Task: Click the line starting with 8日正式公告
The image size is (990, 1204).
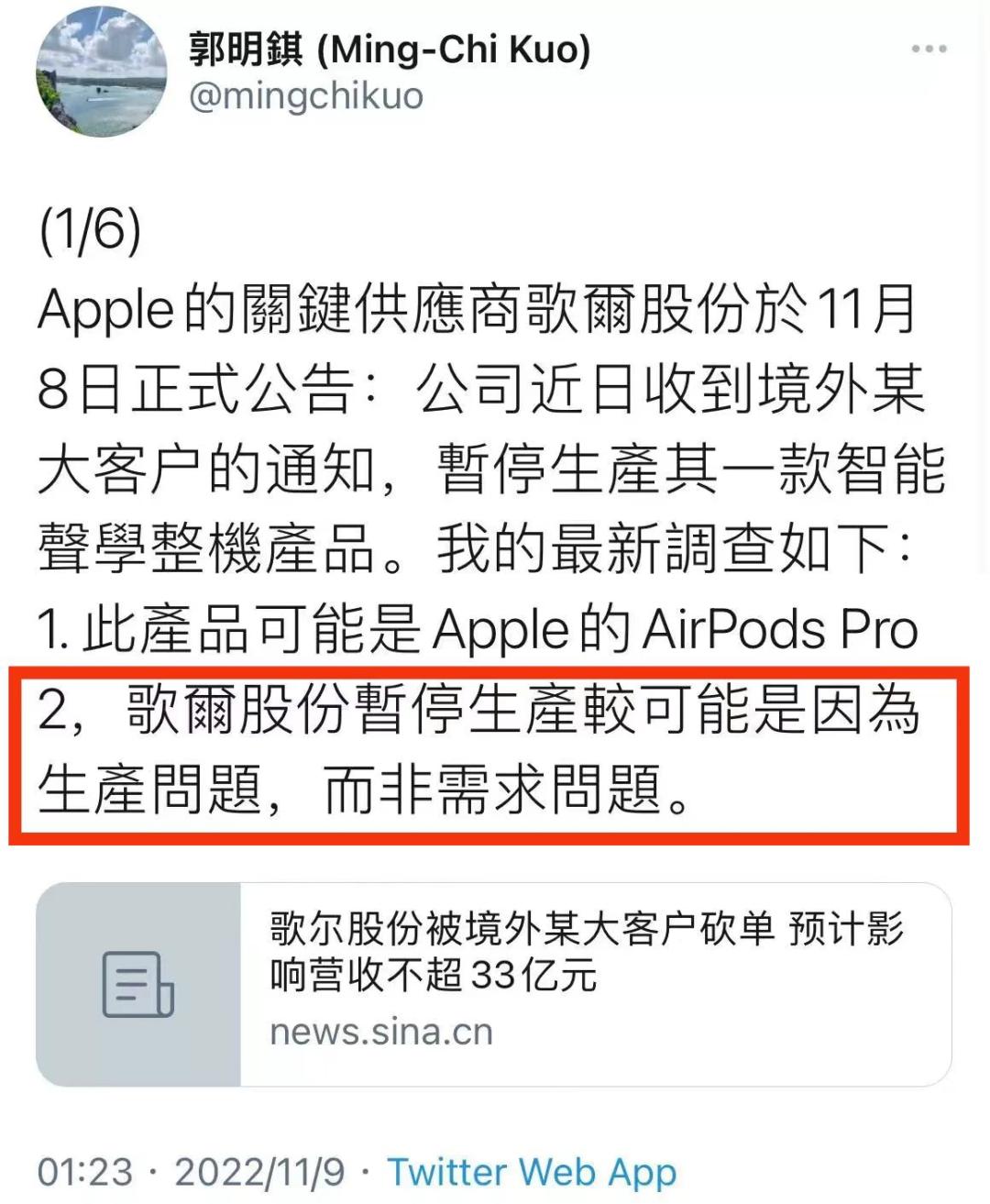Action: pyautogui.click(x=481, y=390)
